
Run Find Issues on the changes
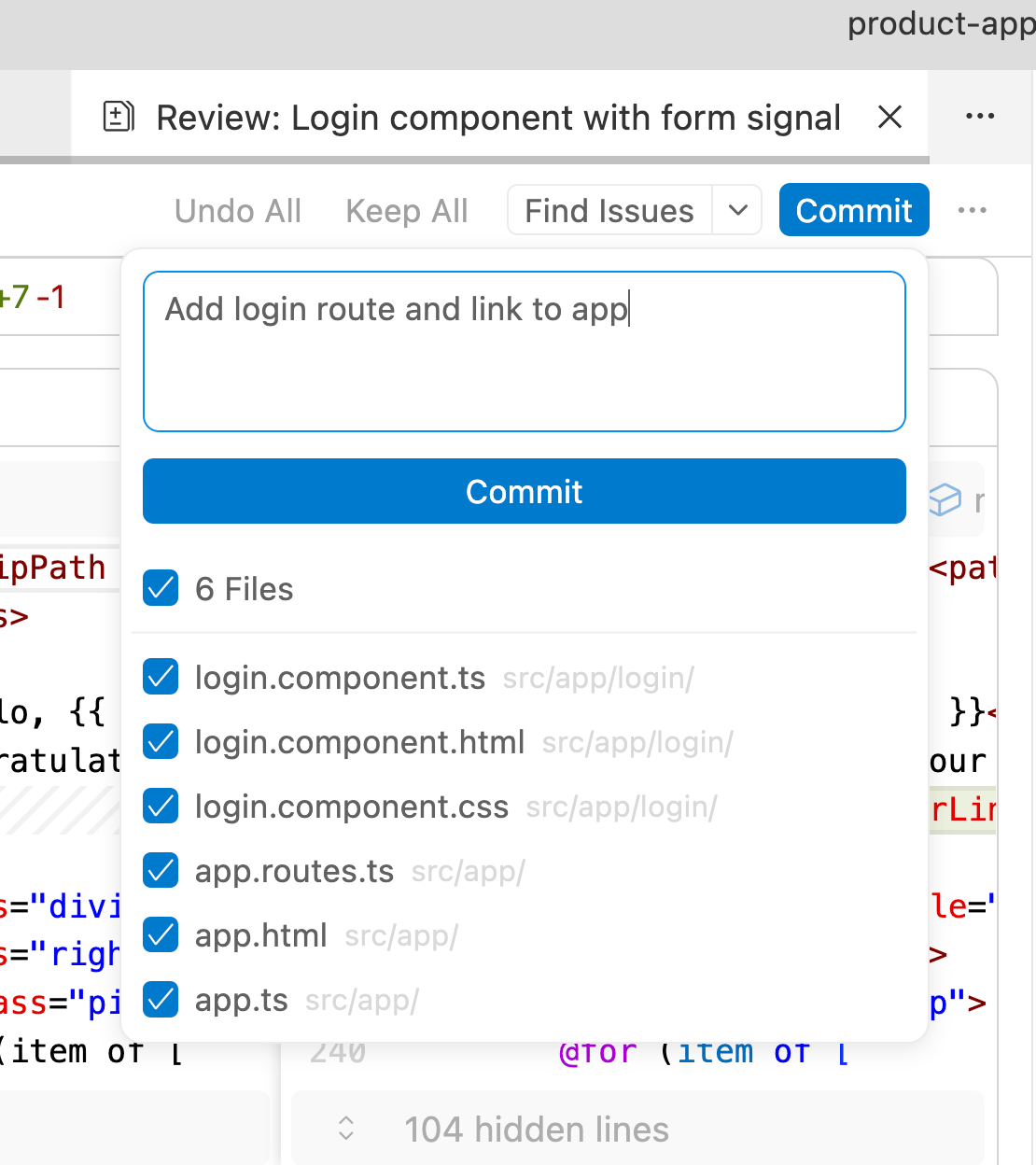pos(609,210)
